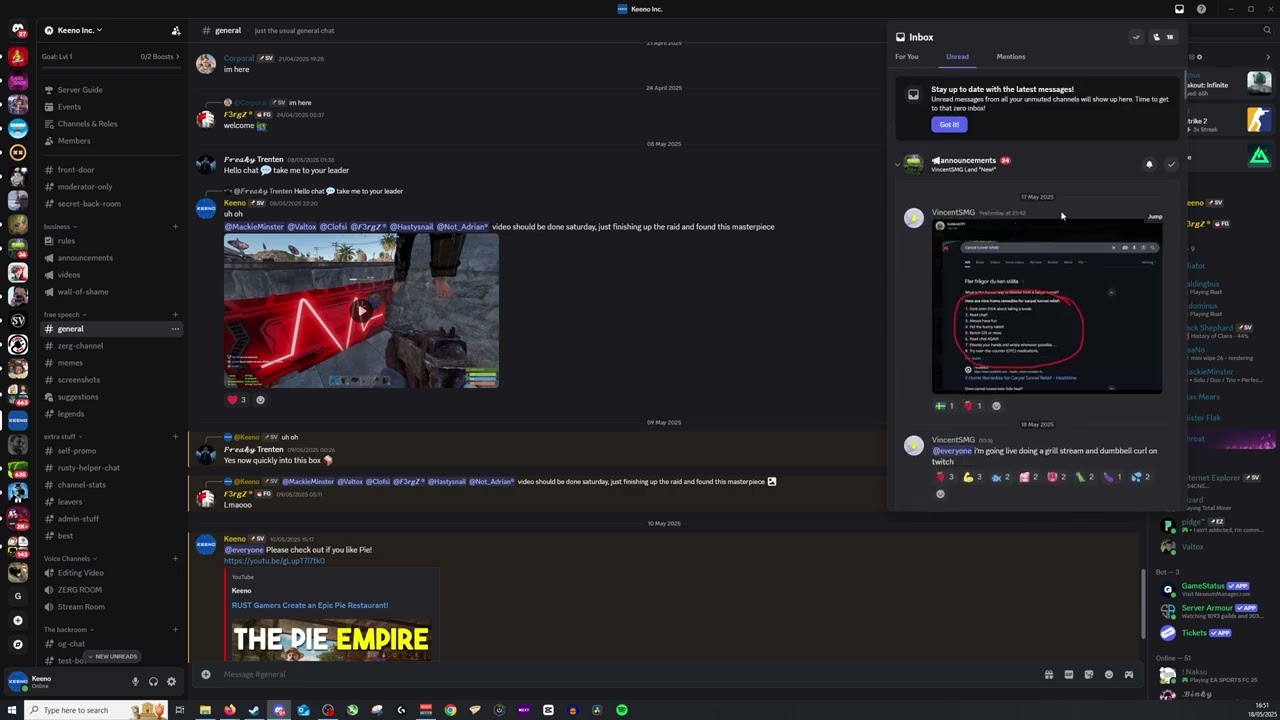The width and height of the screenshot is (1280, 720).
Task: Click the Inbox icon in title bar
Action: pyautogui.click(x=1179, y=9)
